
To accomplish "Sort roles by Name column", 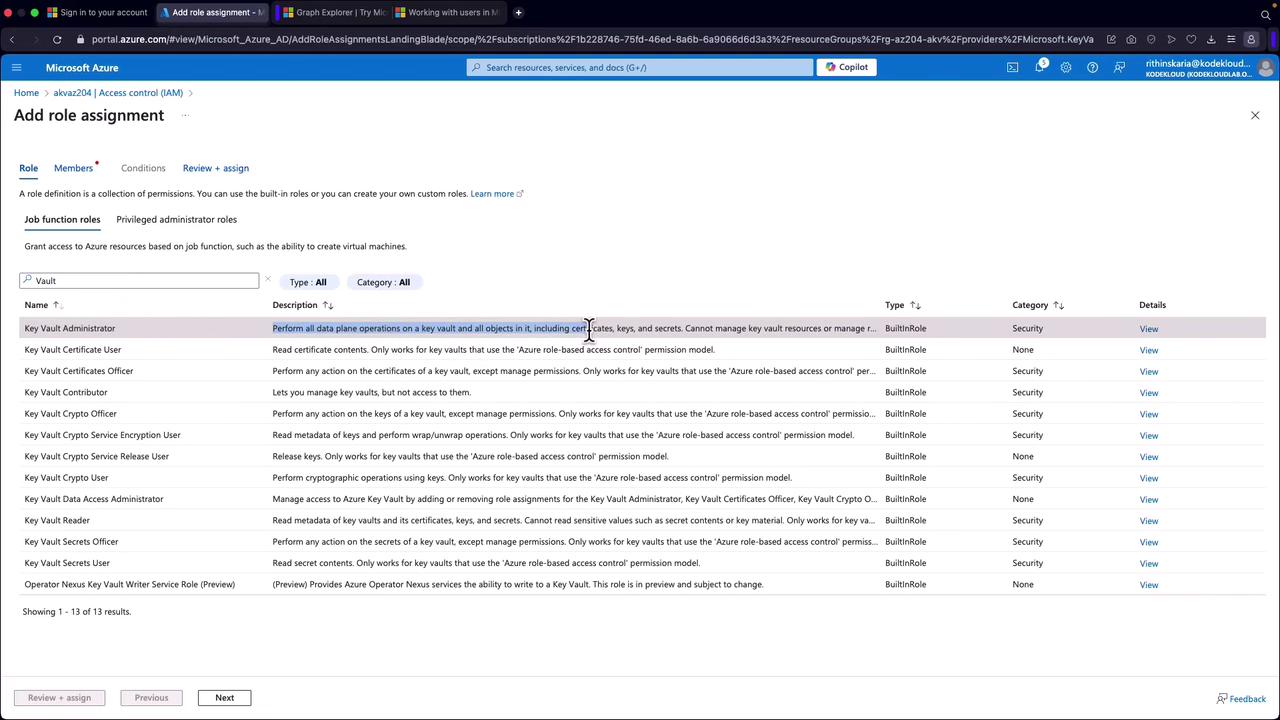I will (x=42, y=305).
